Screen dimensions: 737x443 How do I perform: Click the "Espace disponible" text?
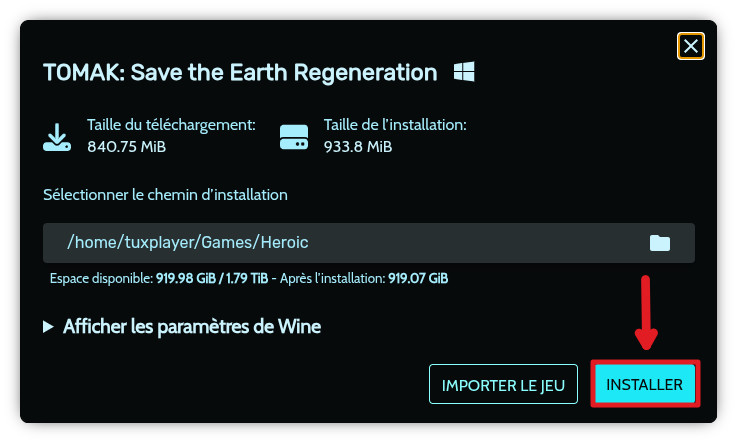pos(101,278)
